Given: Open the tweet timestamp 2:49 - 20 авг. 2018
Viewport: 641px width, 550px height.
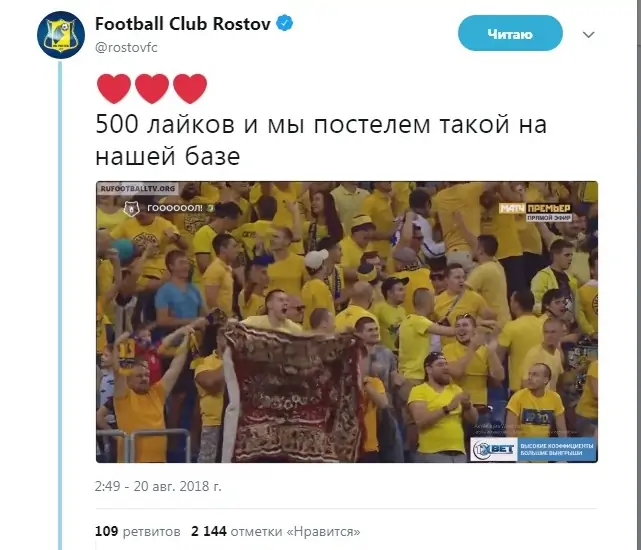Looking at the screenshot, I should tap(158, 486).
